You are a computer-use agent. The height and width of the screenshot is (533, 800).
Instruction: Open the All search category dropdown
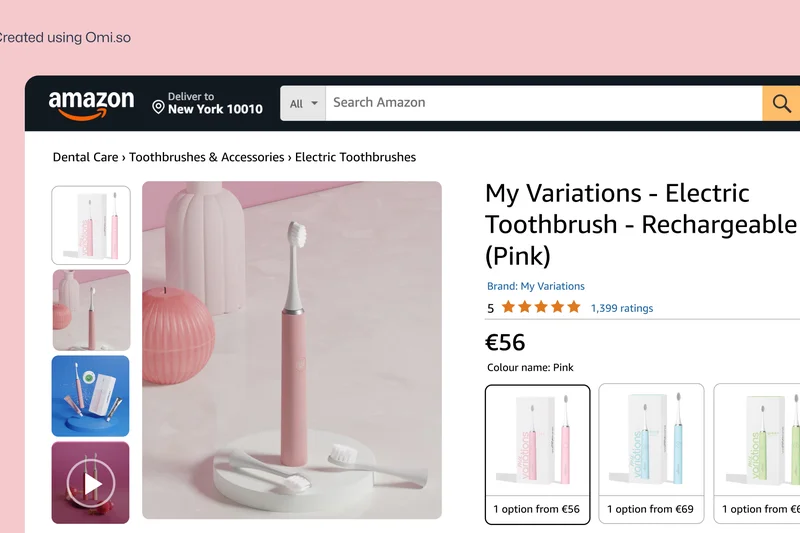(303, 103)
